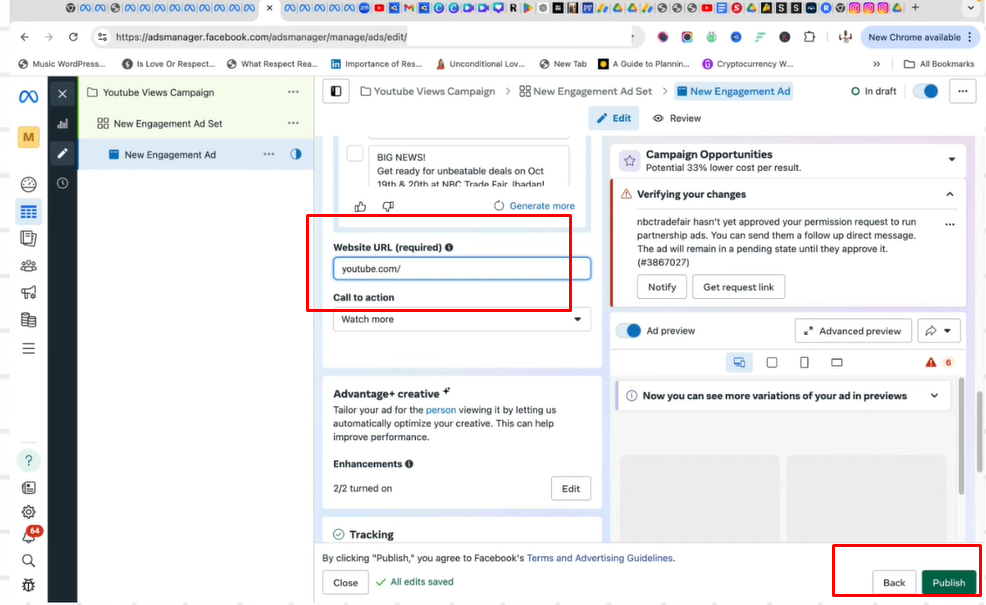Open the Call to action Watch more dropdown
This screenshot has height=605, width=986.
click(462, 319)
